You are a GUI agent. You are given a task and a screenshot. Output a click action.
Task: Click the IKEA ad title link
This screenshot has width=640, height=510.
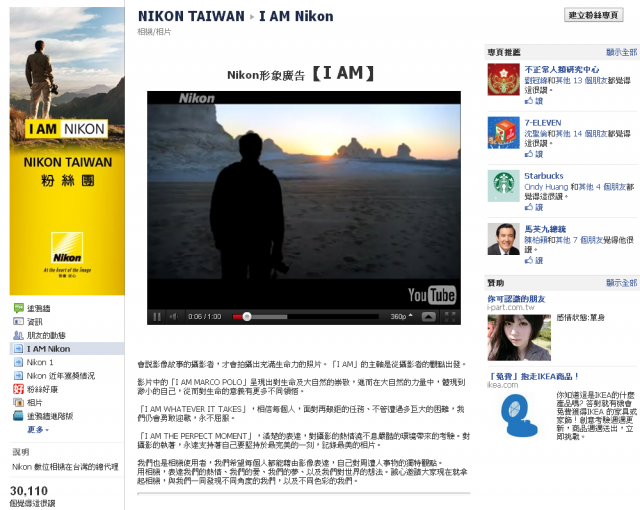click(x=533, y=376)
